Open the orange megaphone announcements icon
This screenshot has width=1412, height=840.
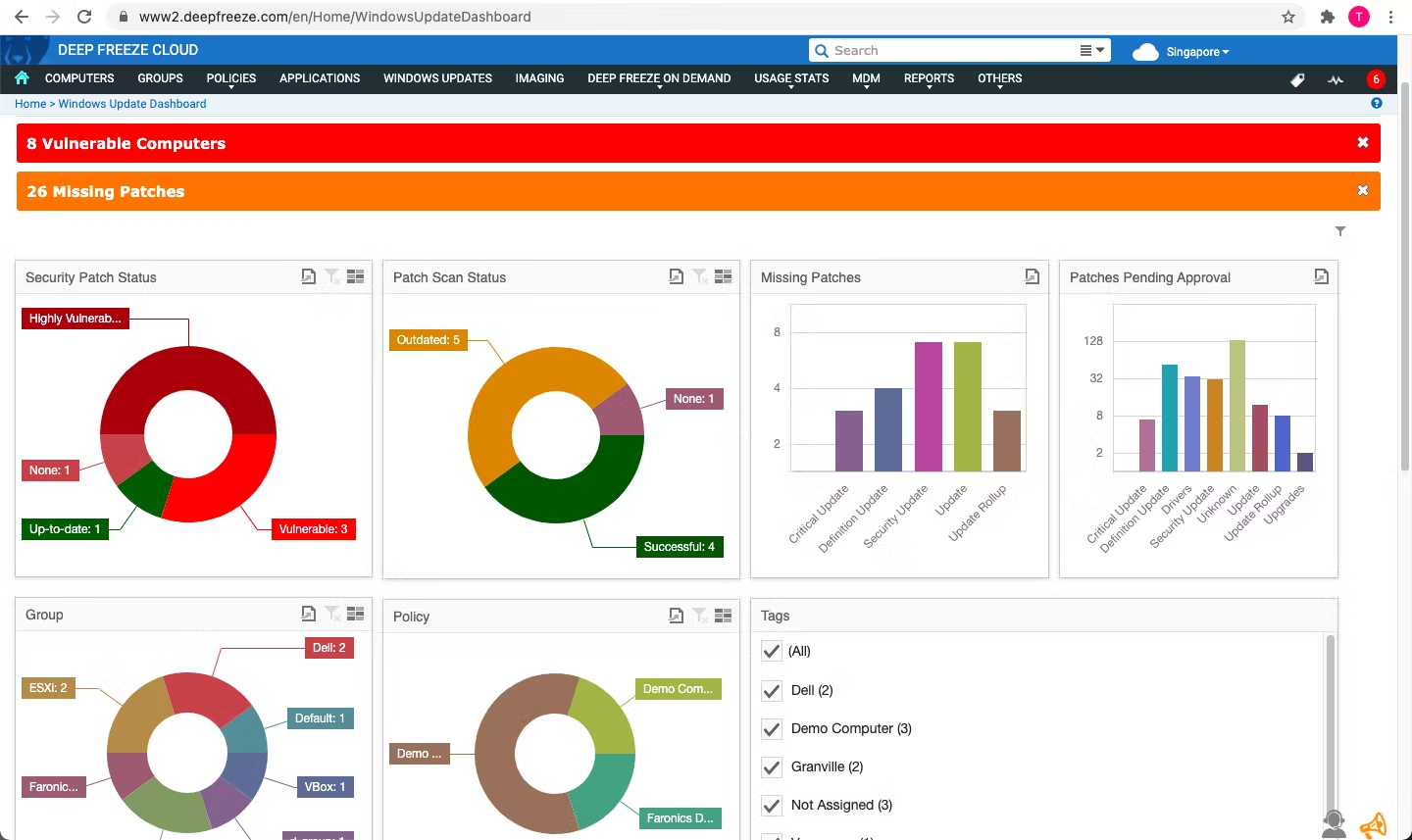coord(1374,825)
